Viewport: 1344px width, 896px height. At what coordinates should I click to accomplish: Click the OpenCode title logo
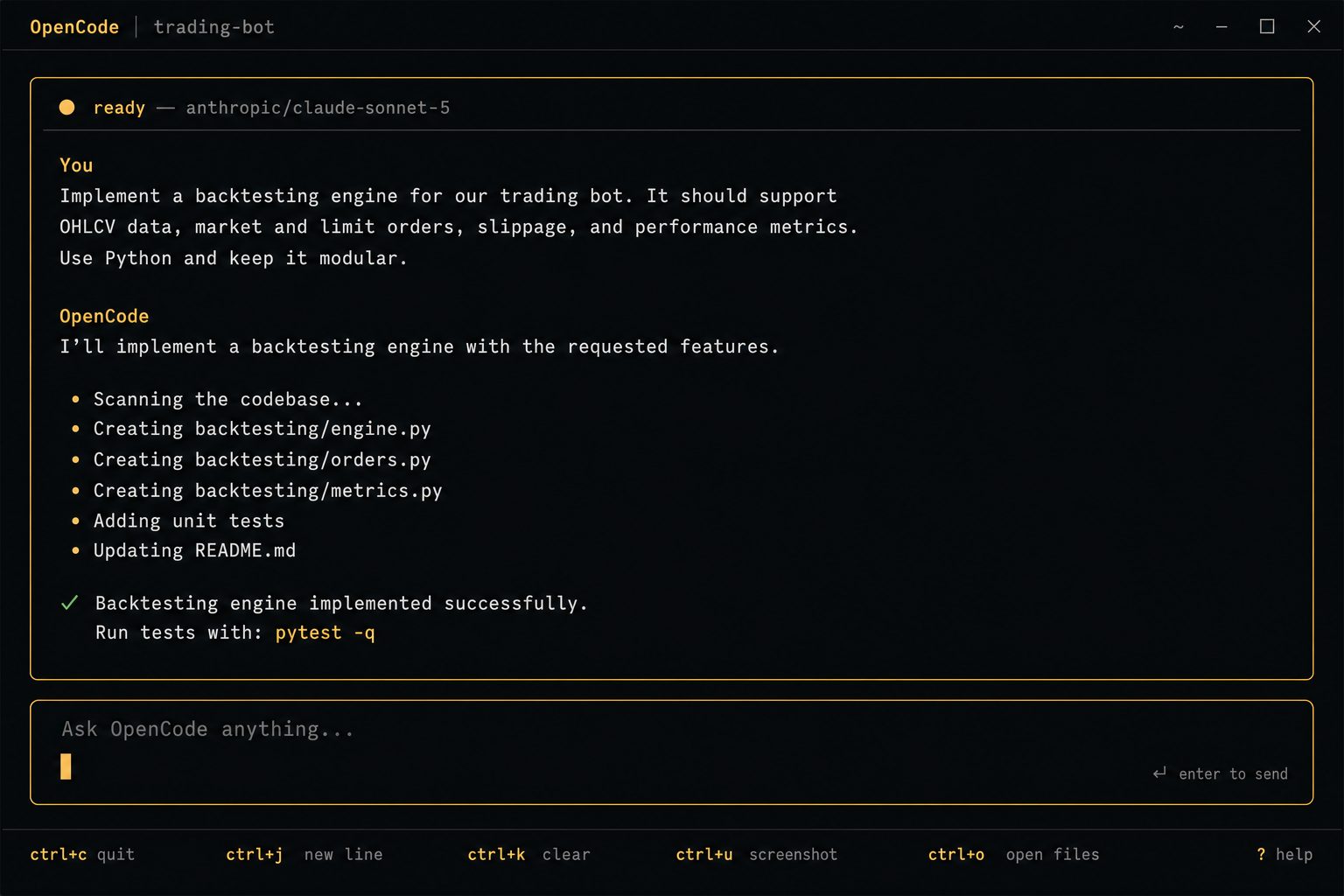coord(74,27)
